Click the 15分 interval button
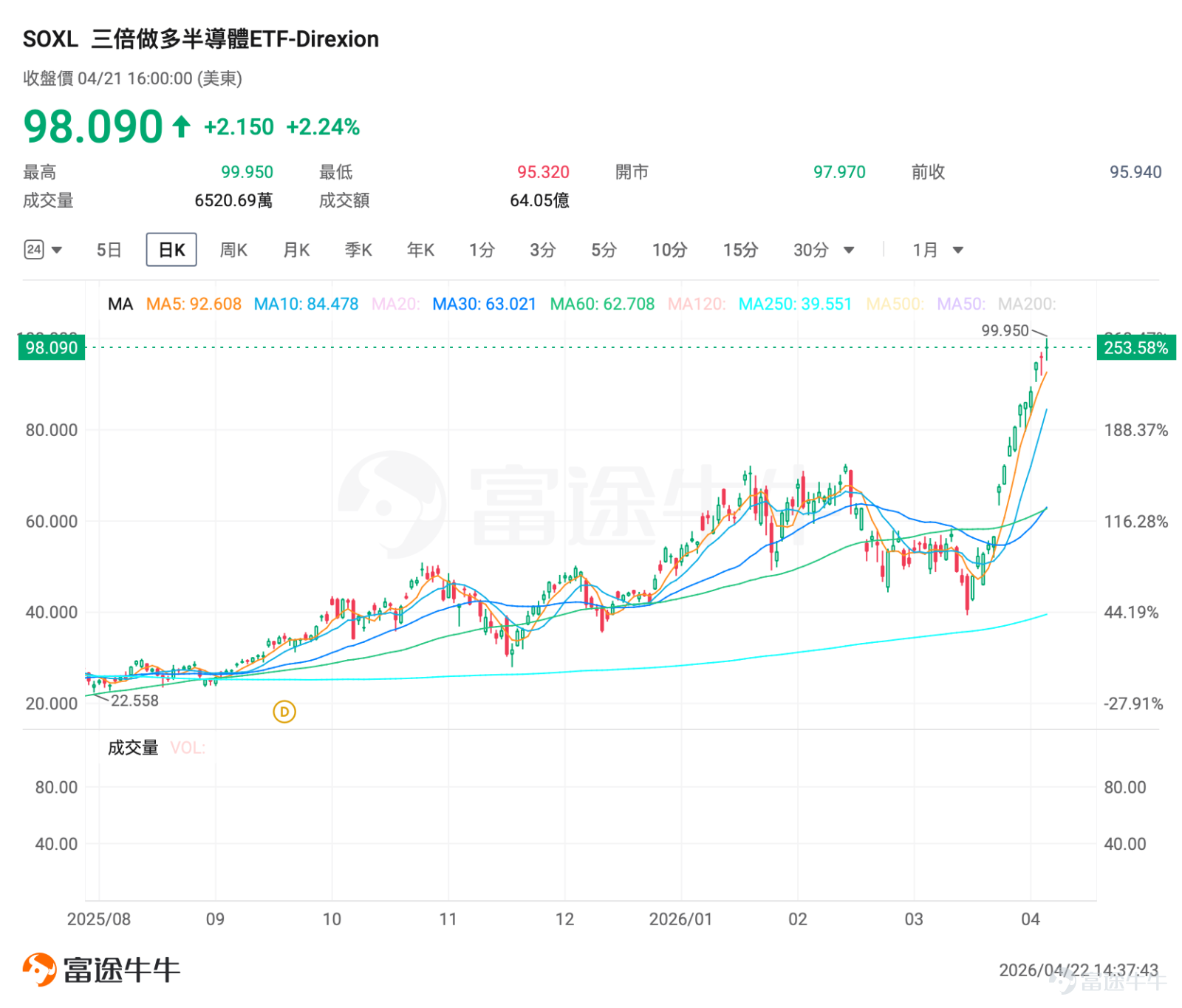 [740, 250]
